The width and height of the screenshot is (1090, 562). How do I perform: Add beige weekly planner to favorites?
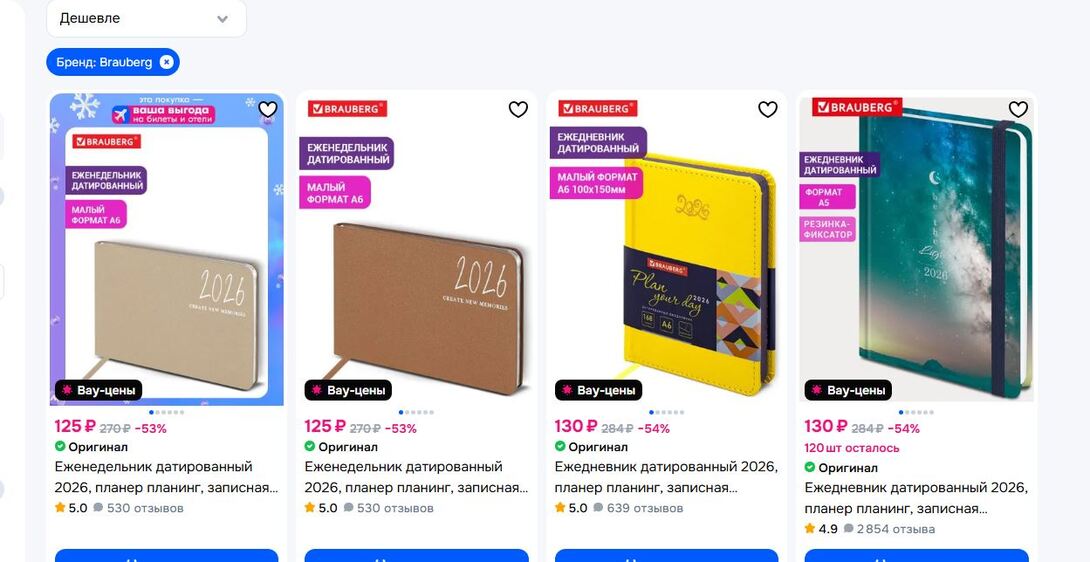point(268,109)
